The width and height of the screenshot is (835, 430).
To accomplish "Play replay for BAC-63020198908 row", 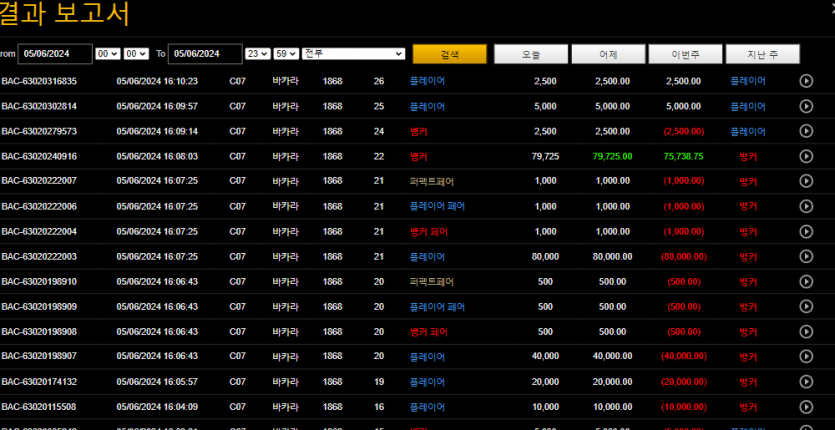I will pyautogui.click(x=806, y=331).
